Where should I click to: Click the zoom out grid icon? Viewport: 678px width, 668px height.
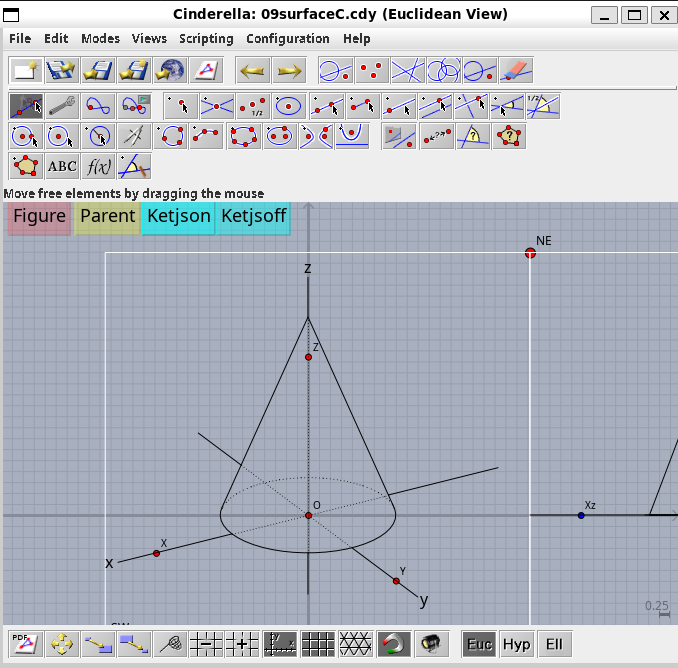click(206, 644)
